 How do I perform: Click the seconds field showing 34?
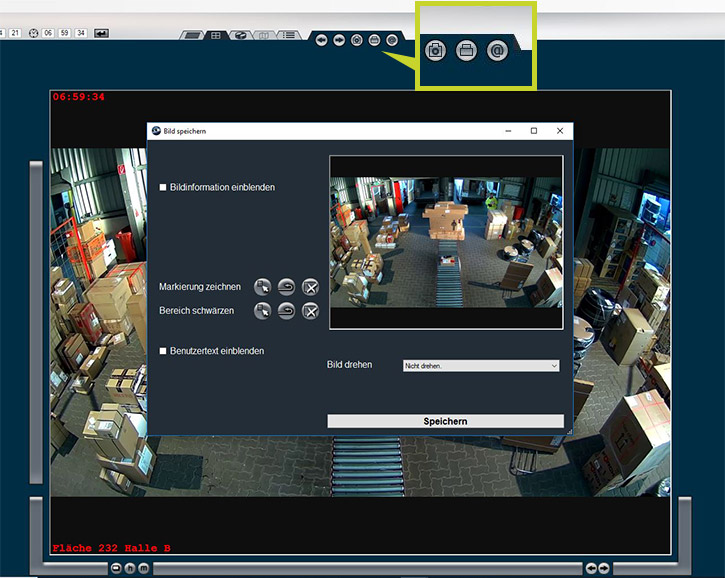point(81,33)
